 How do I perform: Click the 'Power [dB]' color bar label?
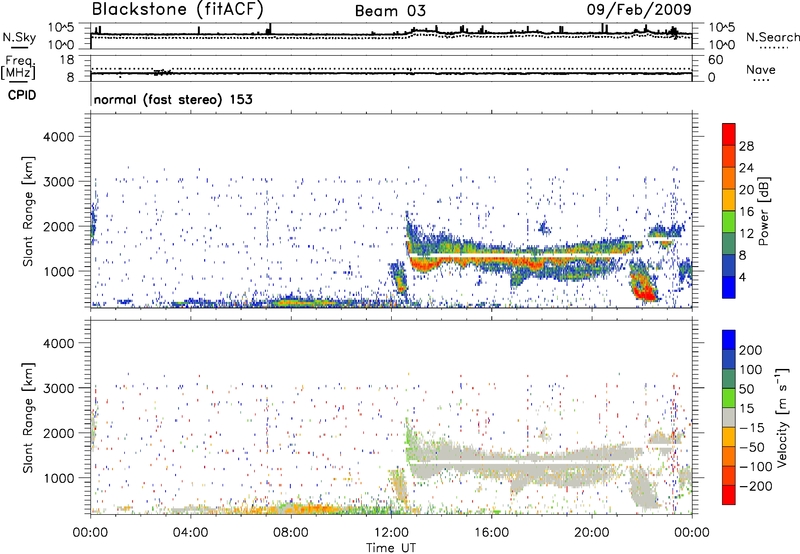point(763,211)
